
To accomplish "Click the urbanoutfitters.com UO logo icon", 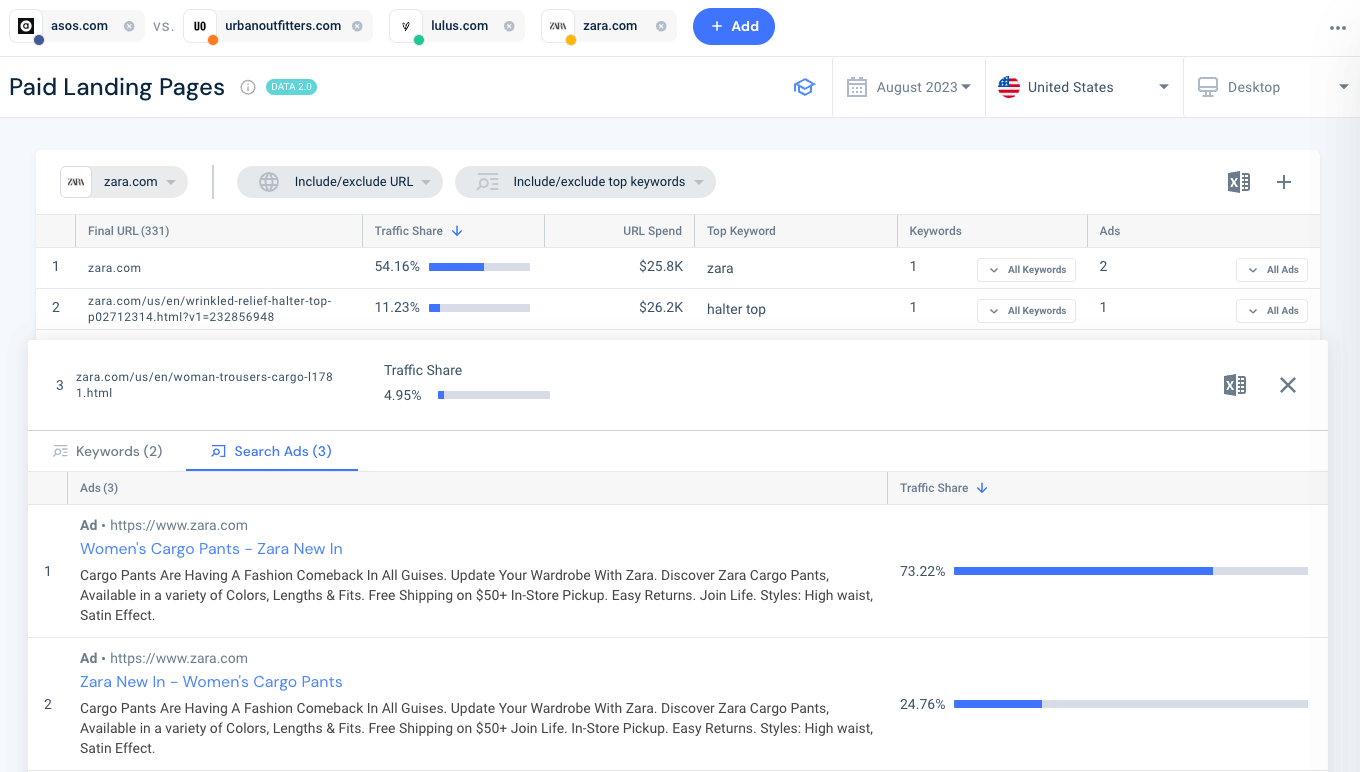I will (x=201, y=26).
